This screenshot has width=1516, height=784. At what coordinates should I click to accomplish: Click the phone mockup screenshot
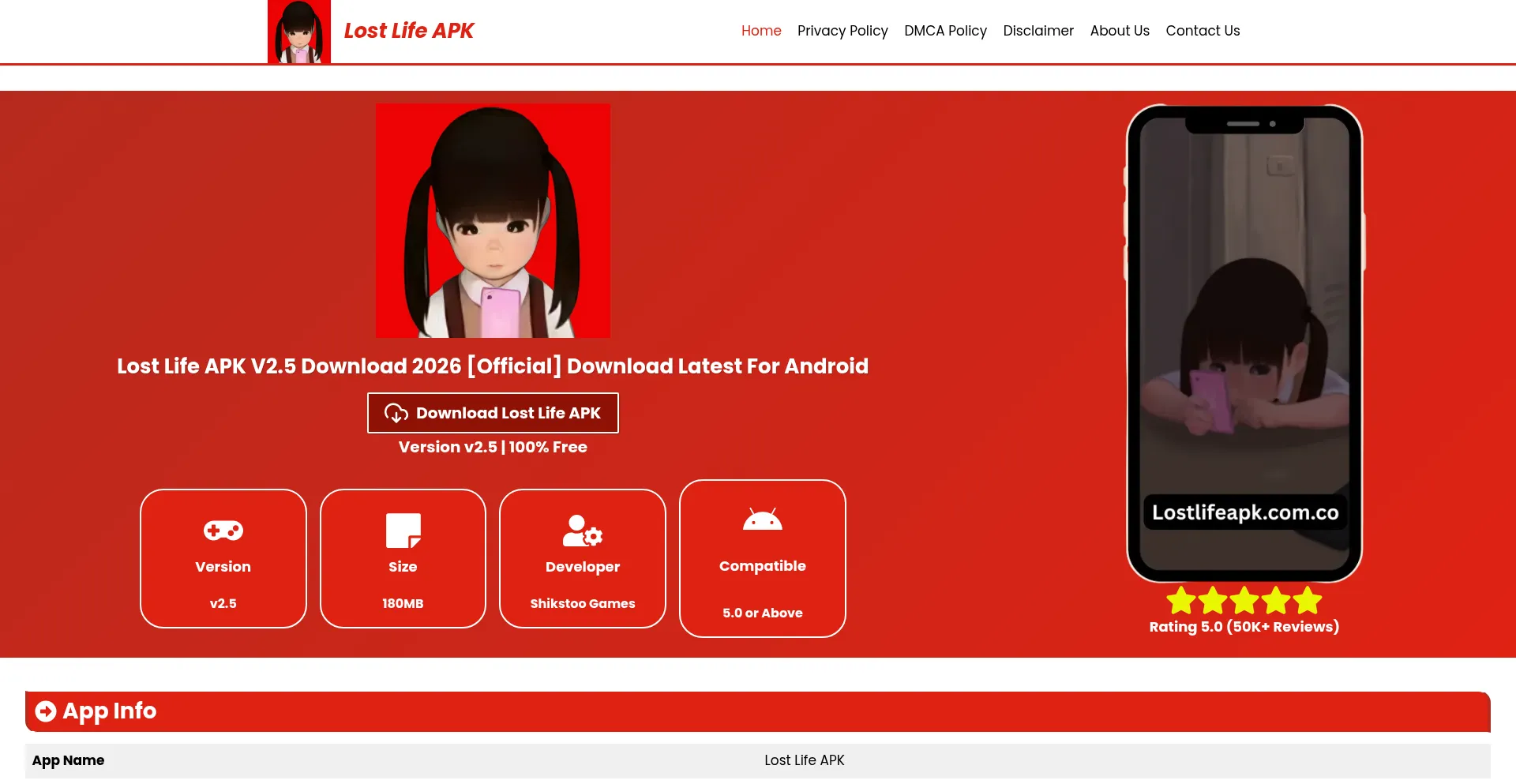[x=1244, y=343]
